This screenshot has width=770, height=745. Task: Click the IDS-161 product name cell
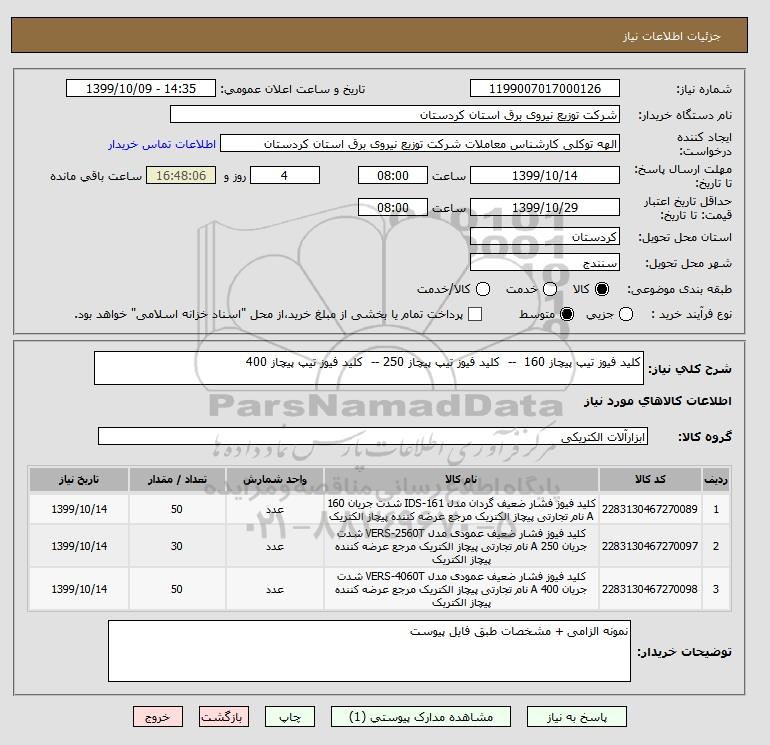click(461, 510)
